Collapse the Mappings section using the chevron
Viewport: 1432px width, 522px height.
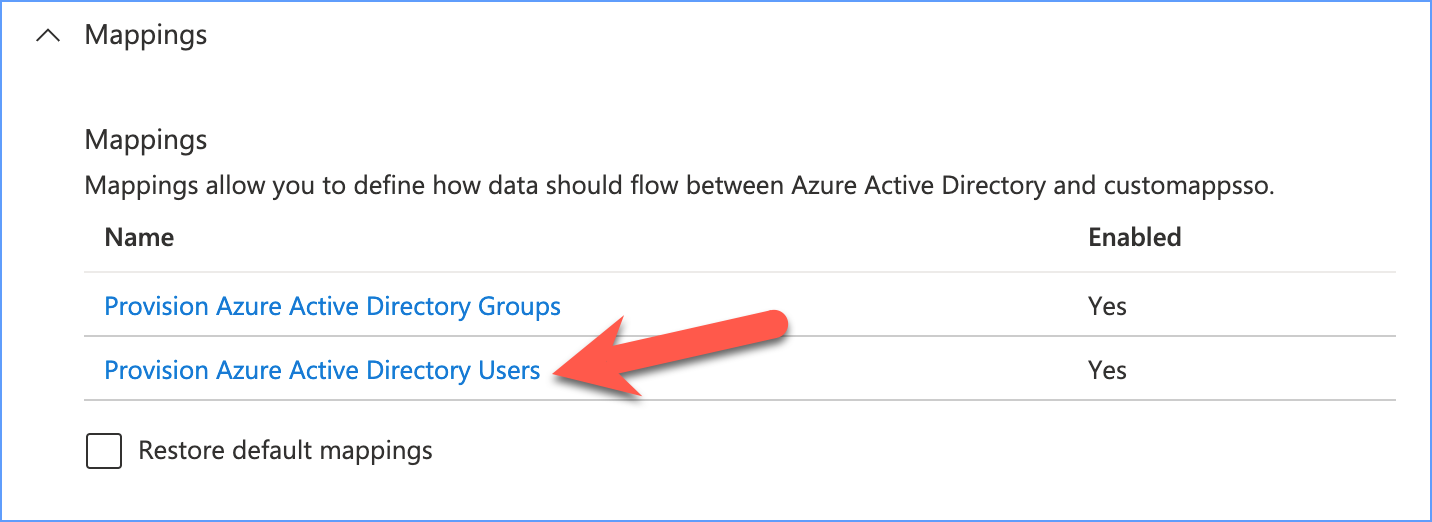pyautogui.click(x=47, y=35)
